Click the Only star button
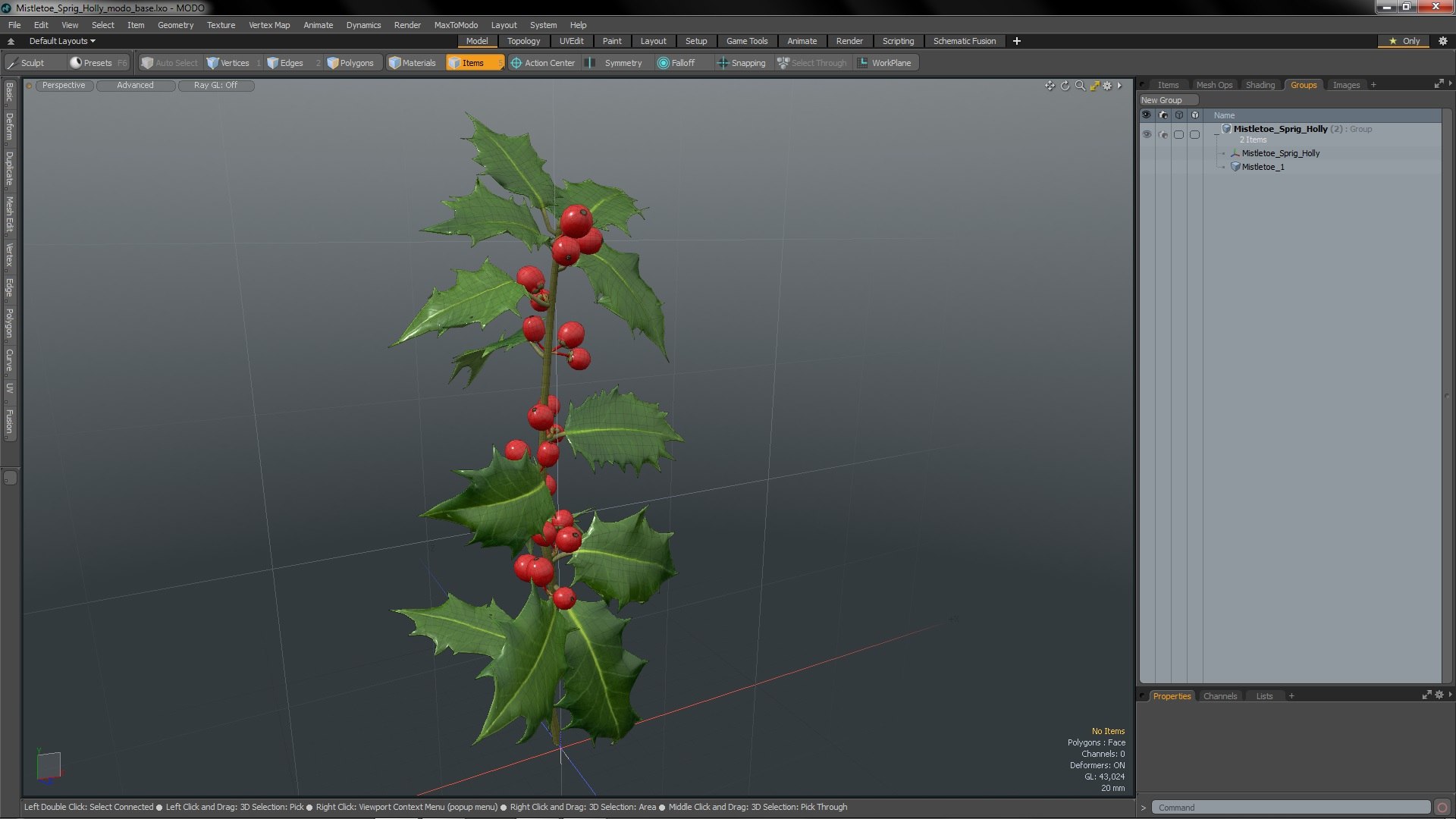Screen dimensions: 1456x819 click(1404, 41)
